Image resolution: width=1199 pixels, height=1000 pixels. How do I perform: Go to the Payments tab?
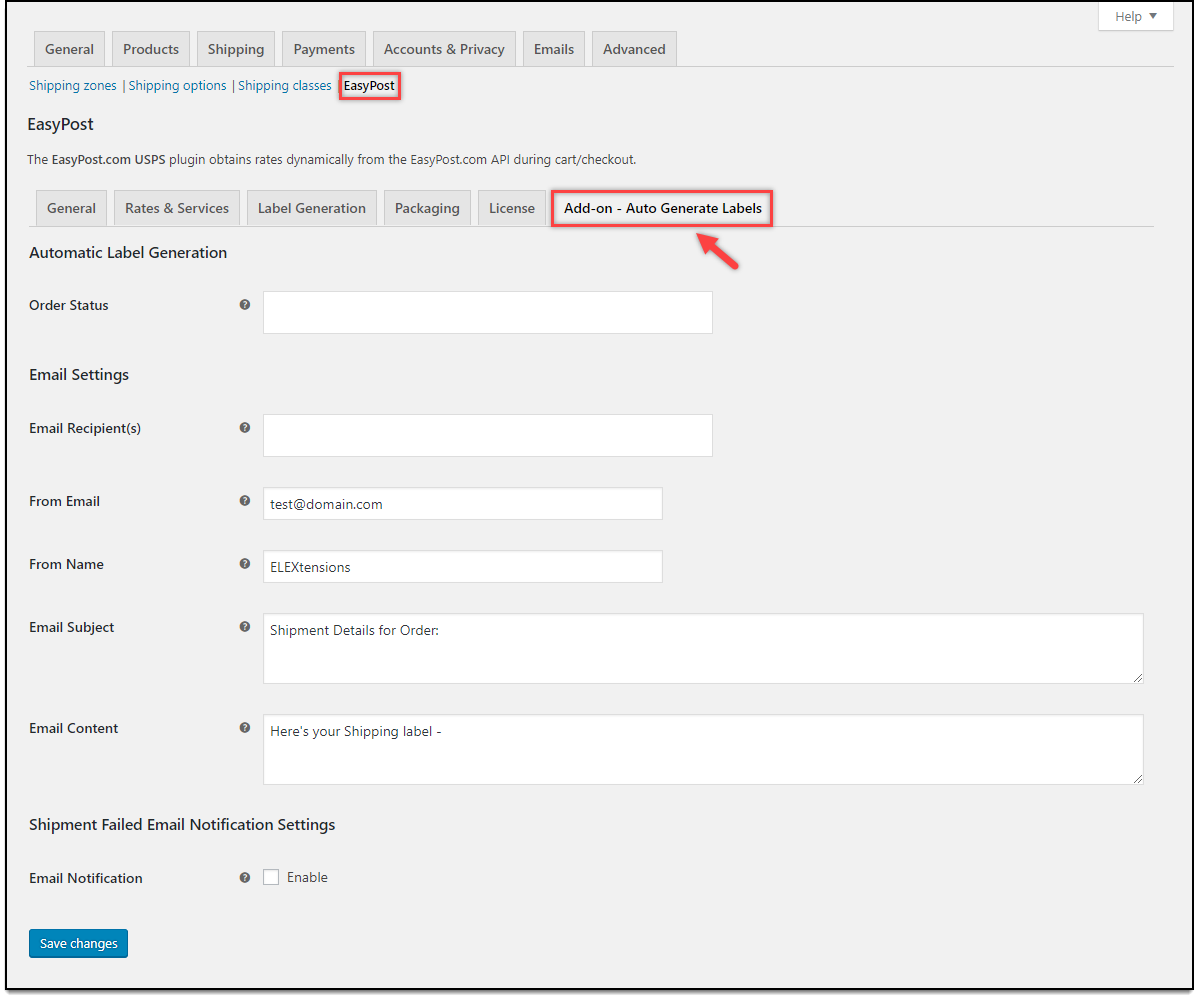[324, 49]
